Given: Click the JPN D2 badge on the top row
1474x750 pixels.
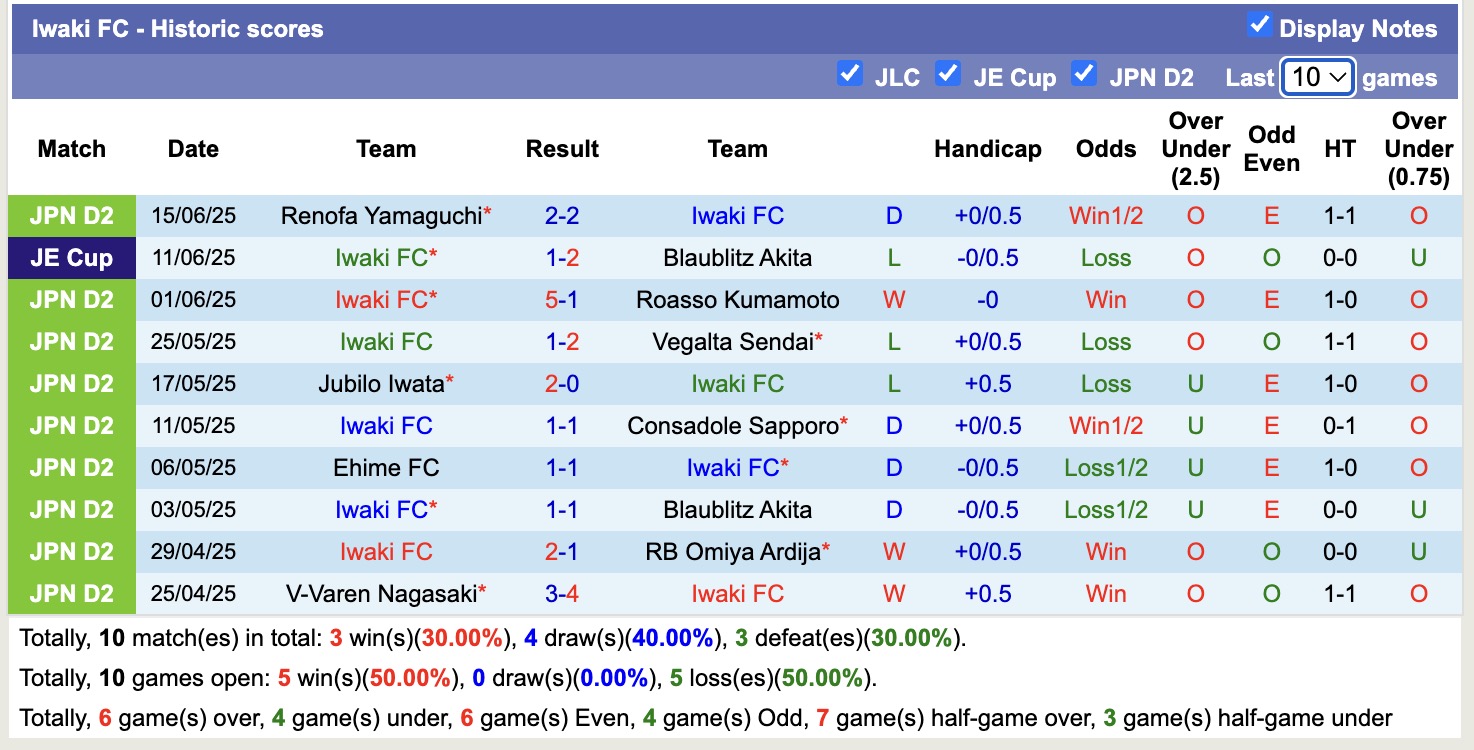Looking at the screenshot, I should click(71, 214).
